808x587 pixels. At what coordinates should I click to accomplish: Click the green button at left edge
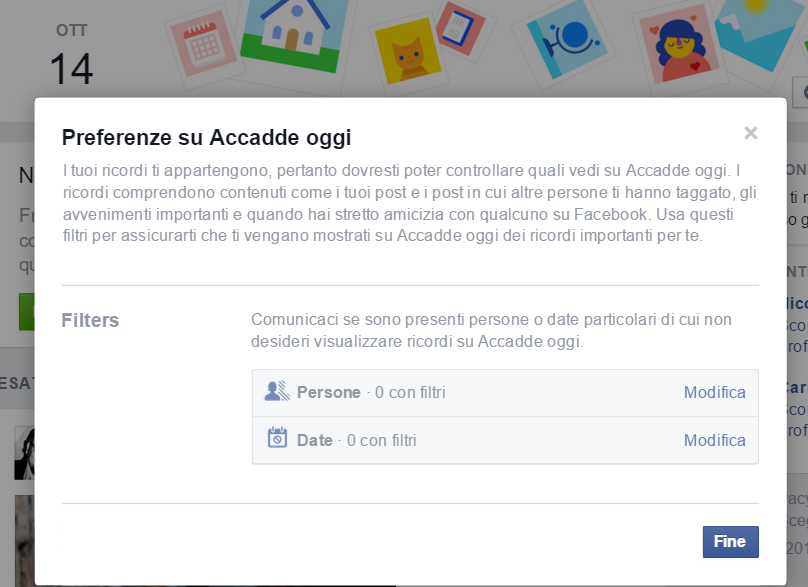coord(26,312)
